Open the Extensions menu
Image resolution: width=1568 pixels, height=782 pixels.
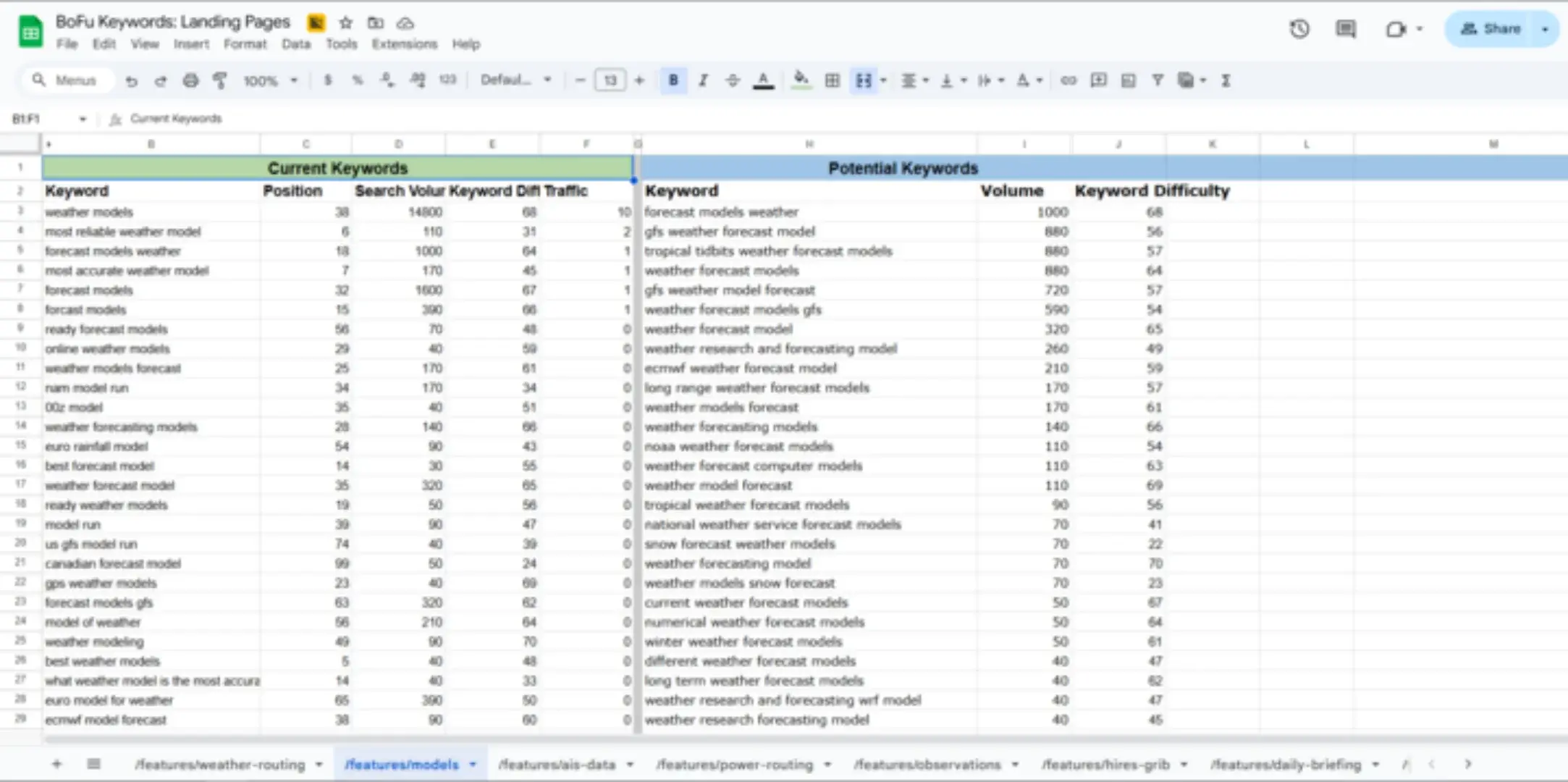click(x=404, y=44)
